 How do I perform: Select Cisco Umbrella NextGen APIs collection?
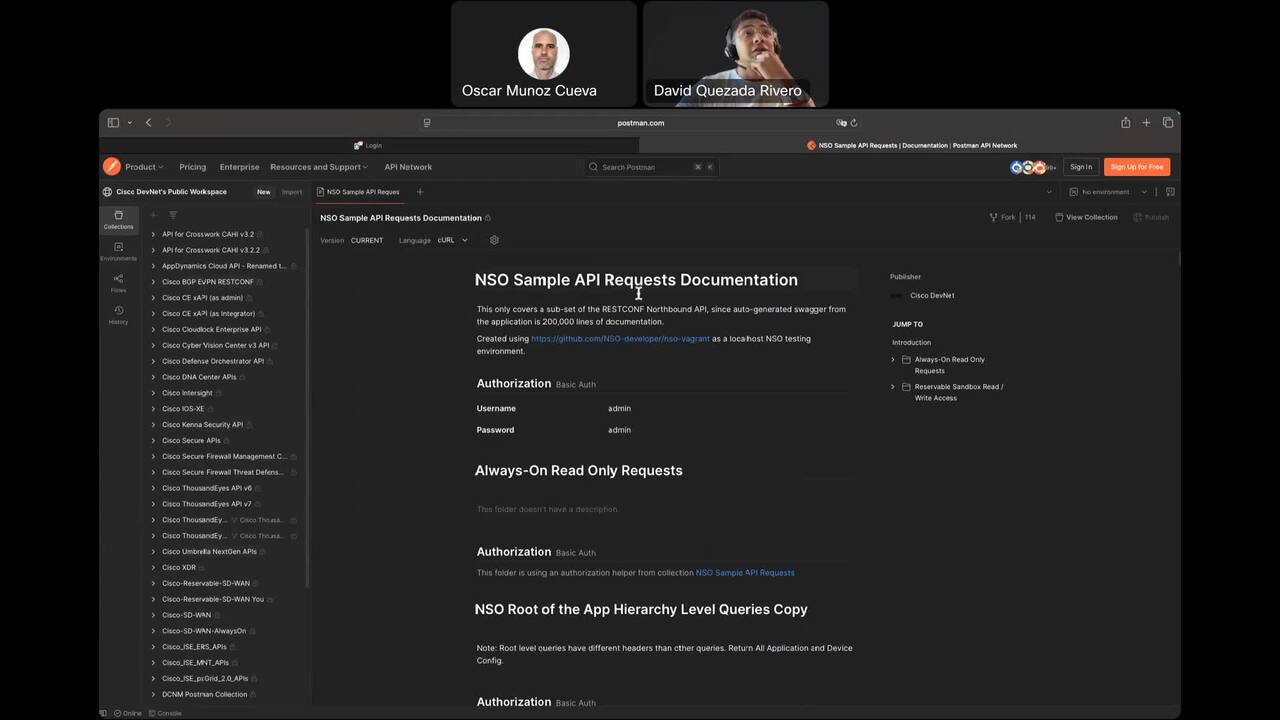(x=209, y=552)
